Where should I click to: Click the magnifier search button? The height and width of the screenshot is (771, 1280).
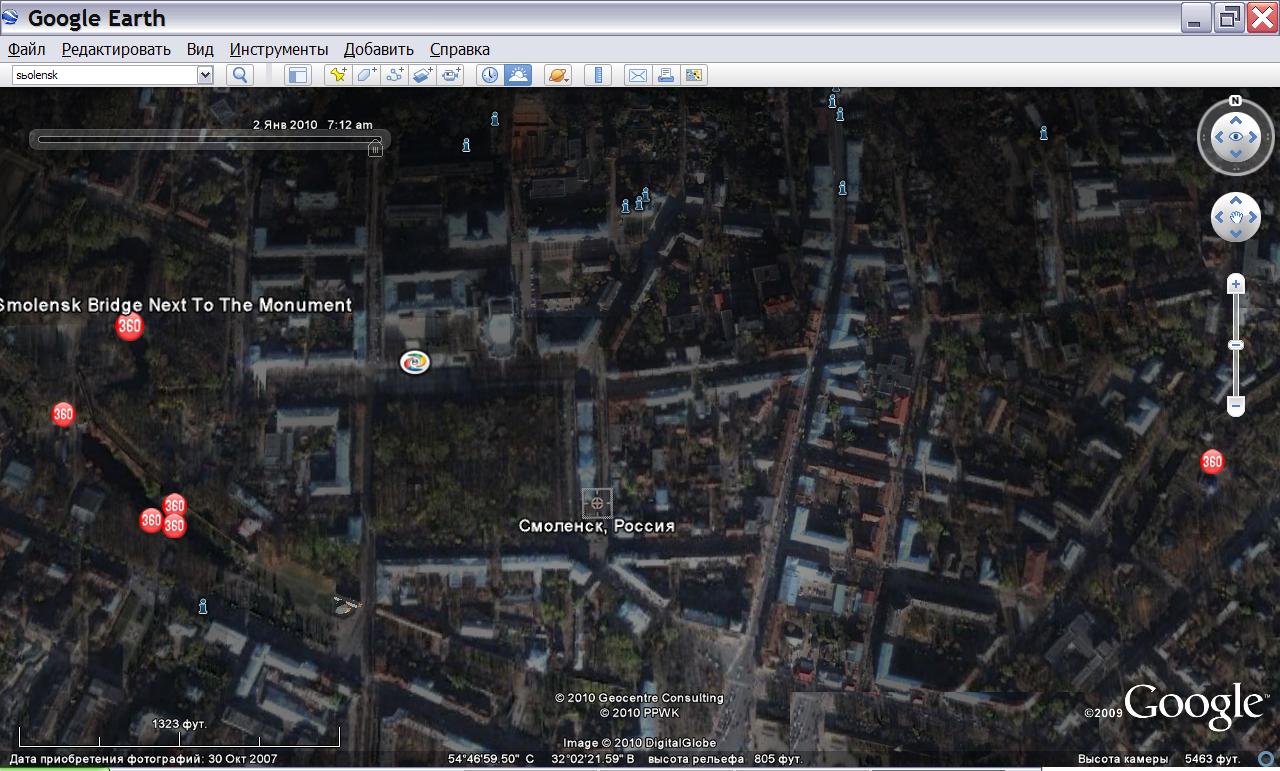click(x=240, y=74)
